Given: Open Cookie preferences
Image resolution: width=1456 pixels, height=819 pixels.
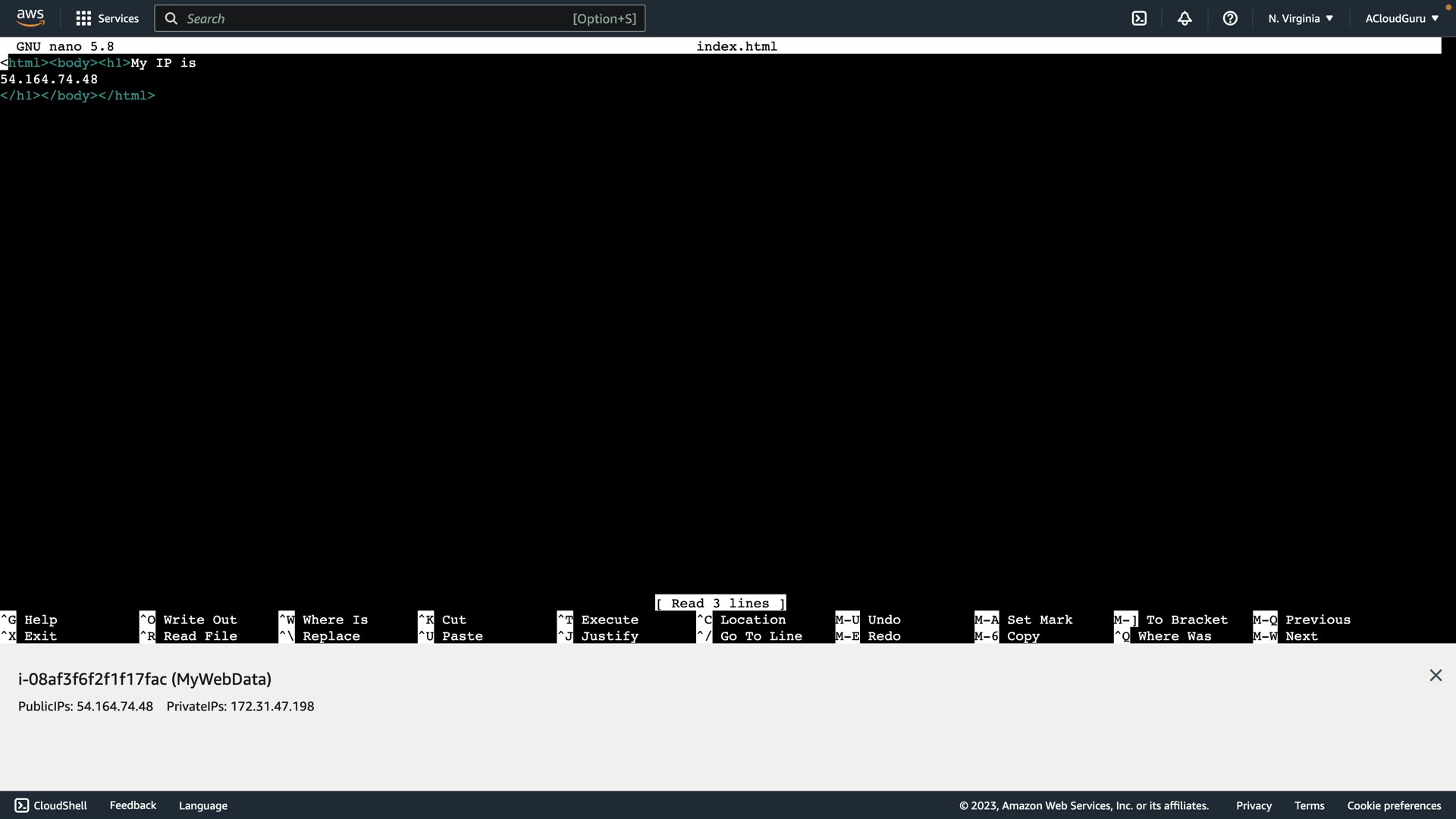Looking at the screenshot, I should pyautogui.click(x=1394, y=805).
